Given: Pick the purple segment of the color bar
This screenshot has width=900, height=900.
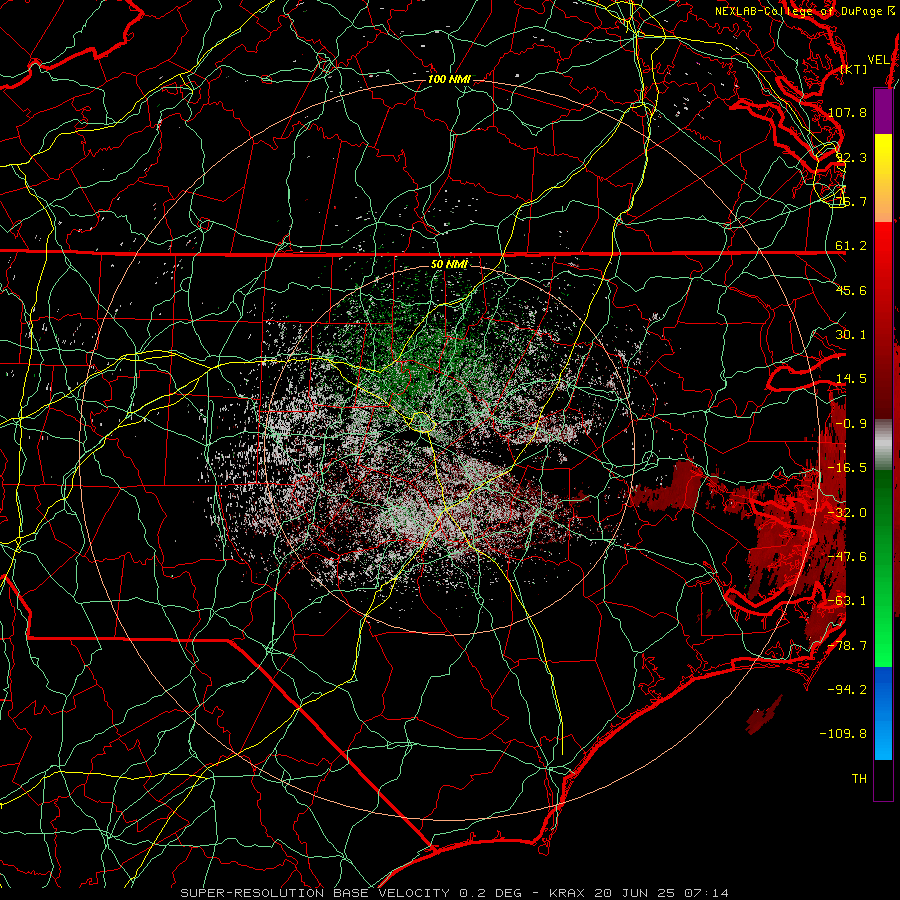Looking at the screenshot, I should click(x=883, y=111).
